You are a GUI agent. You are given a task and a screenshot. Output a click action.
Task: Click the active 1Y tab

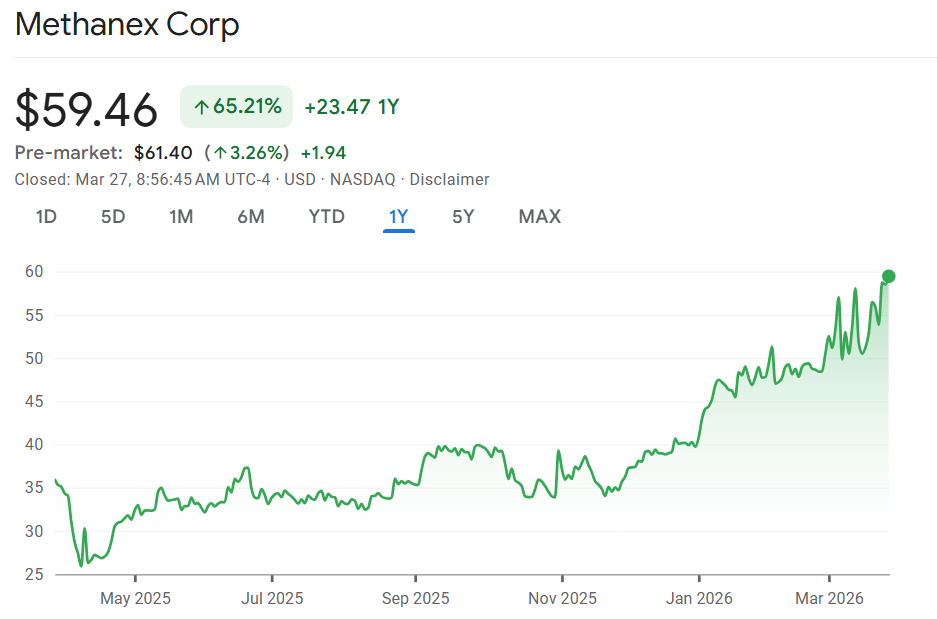click(x=398, y=216)
